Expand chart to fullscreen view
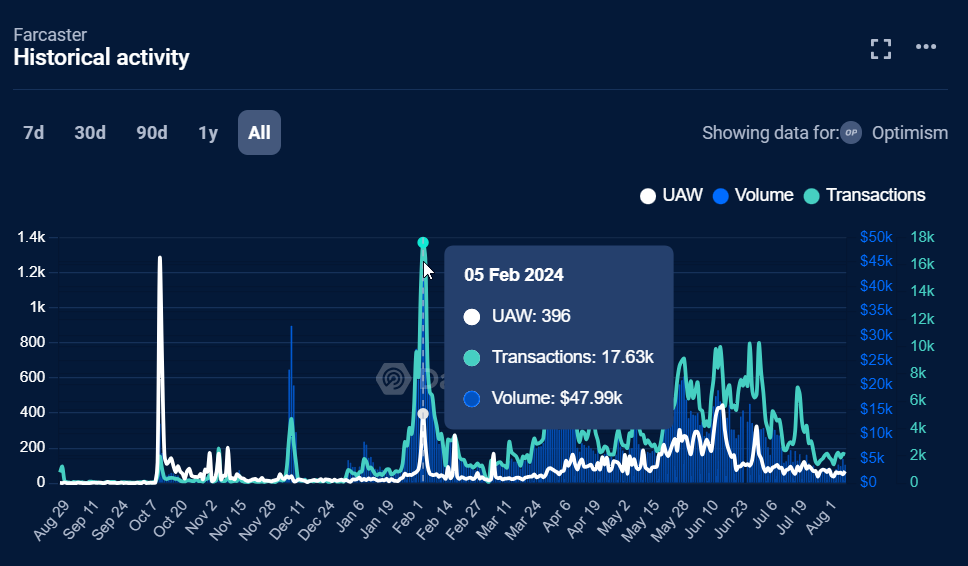 pos(881,49)
